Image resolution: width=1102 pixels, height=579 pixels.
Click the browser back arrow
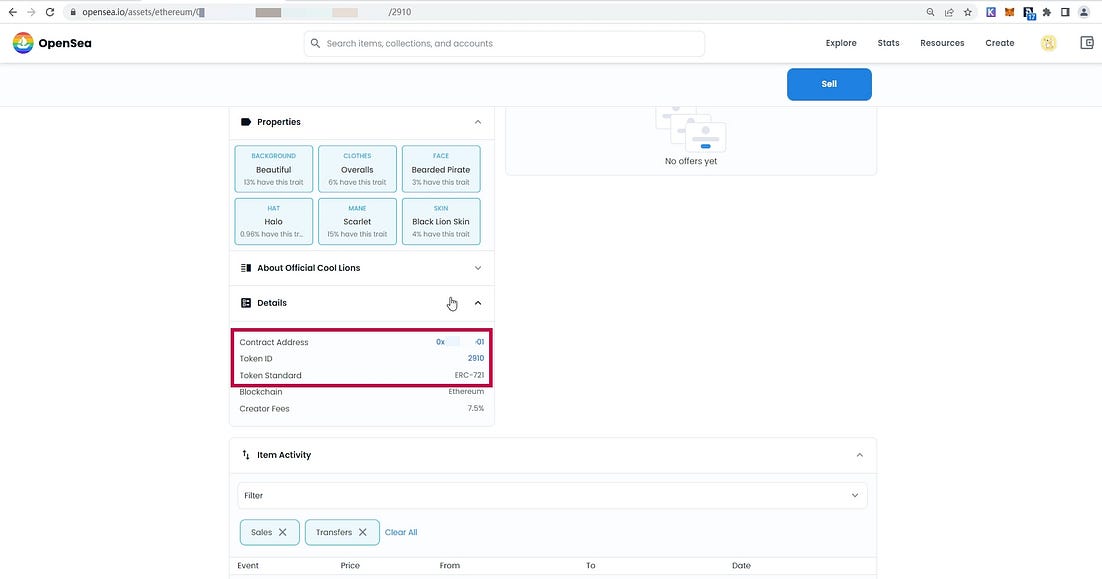pyautogui.click(x=13, y=12)
